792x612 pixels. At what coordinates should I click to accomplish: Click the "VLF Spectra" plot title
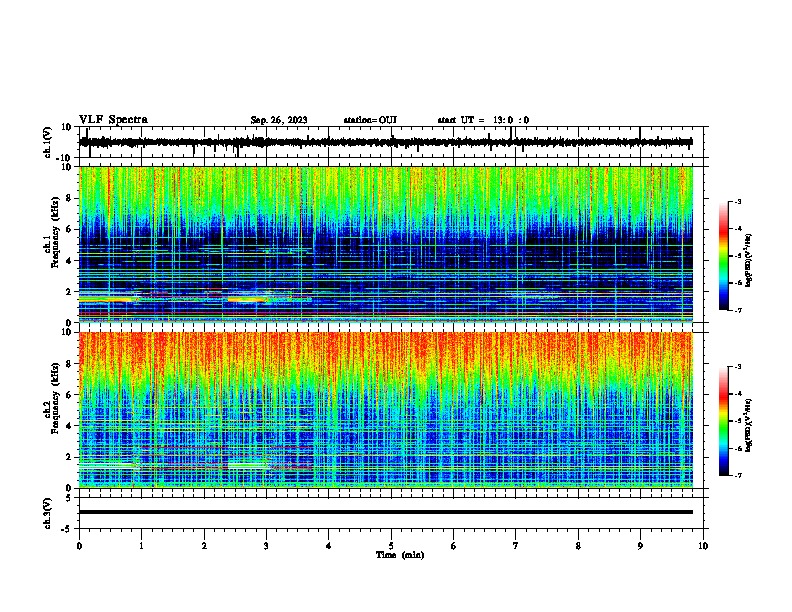tap(113, 120)
